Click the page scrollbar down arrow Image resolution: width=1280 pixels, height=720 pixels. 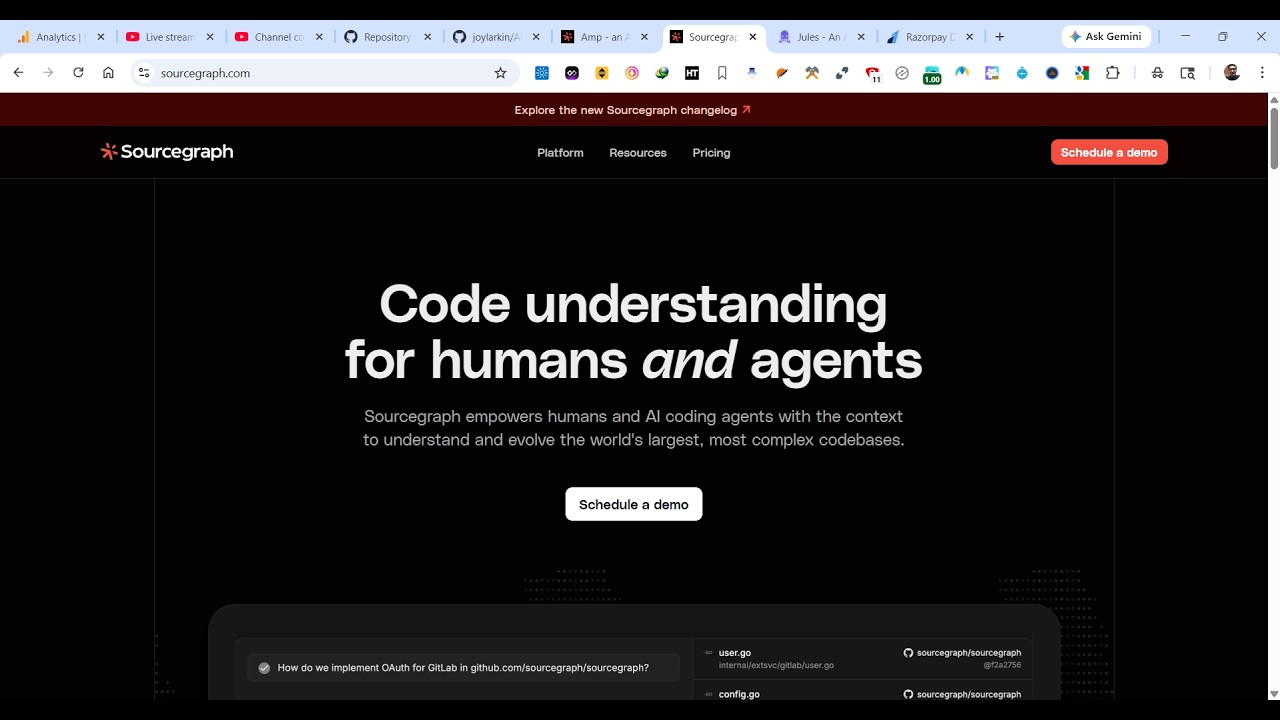(1273, 693)
